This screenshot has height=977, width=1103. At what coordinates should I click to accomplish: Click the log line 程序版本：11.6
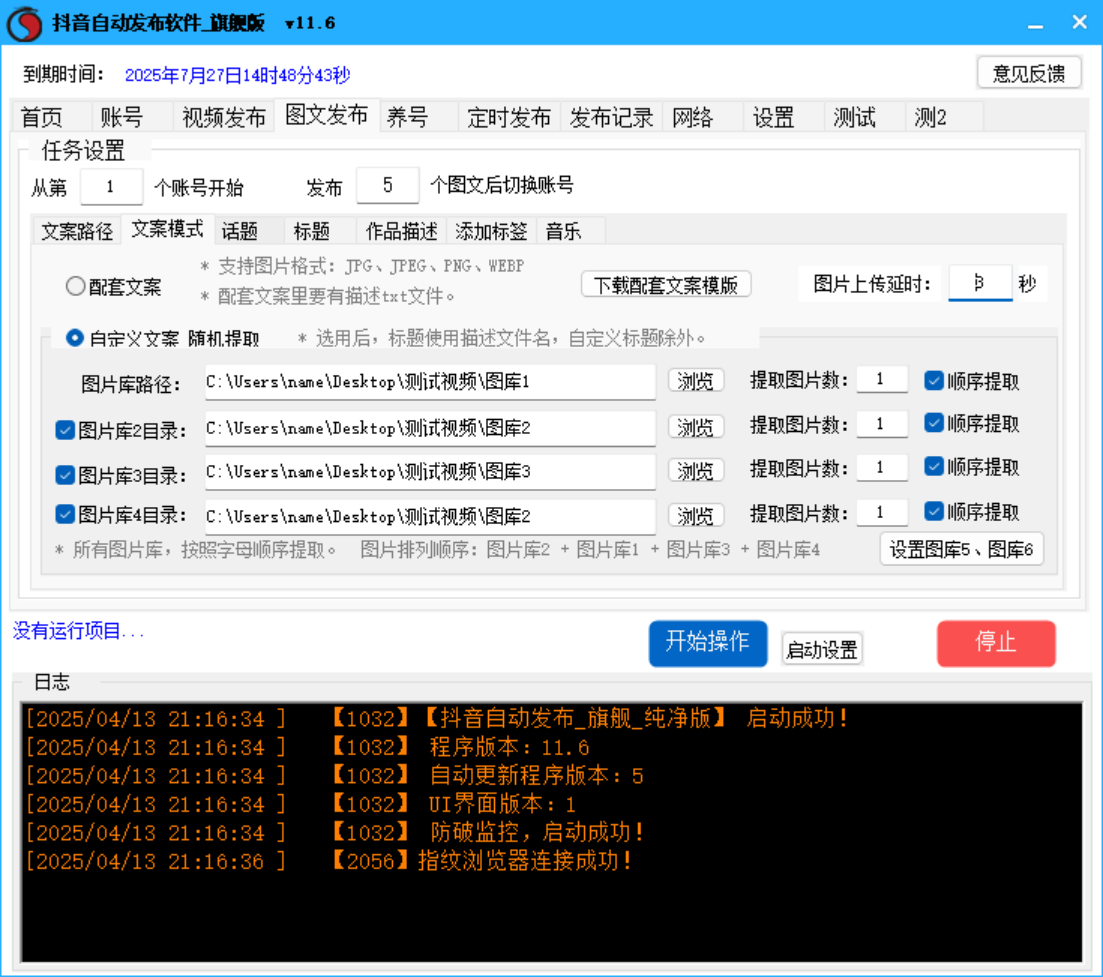tap(307, 748)
